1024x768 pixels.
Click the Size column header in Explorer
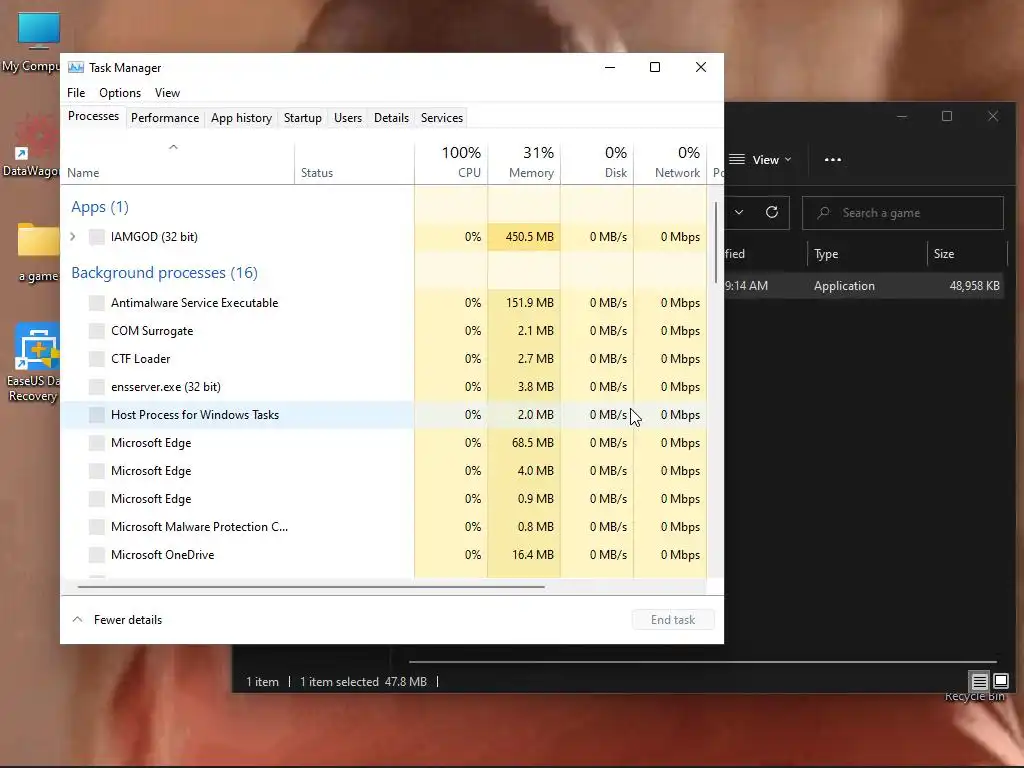click(x=967, y=253)
